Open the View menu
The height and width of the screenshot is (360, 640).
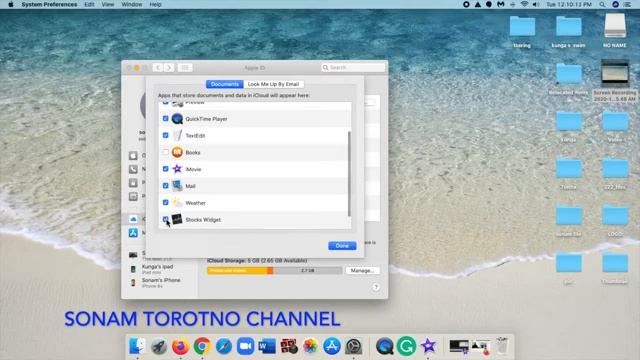pos(108,4)
